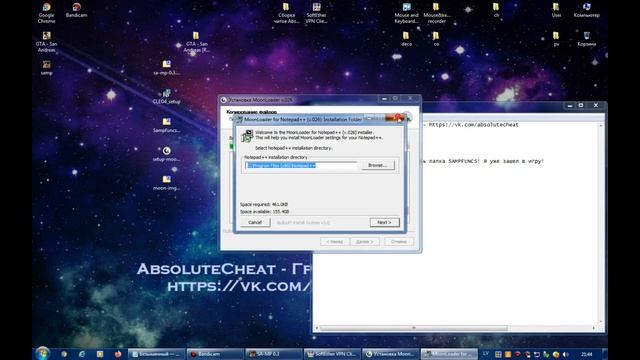The height and width of the screenshot is (360, 640).
Task: Select the Mouse and Keyboard desktop icon
Action: (407, 13)
